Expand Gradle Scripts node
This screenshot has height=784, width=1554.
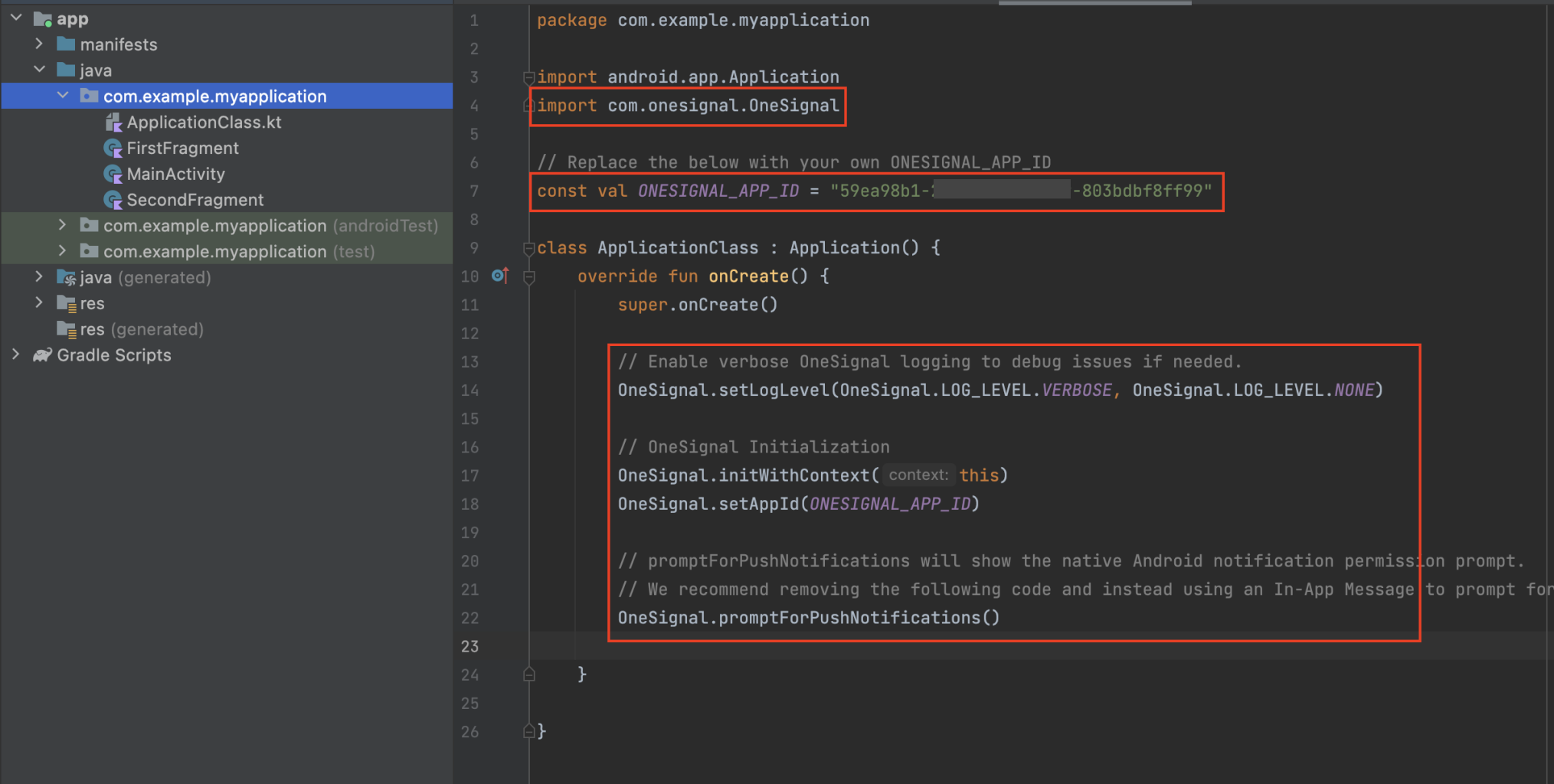click(x=16, y=354)
